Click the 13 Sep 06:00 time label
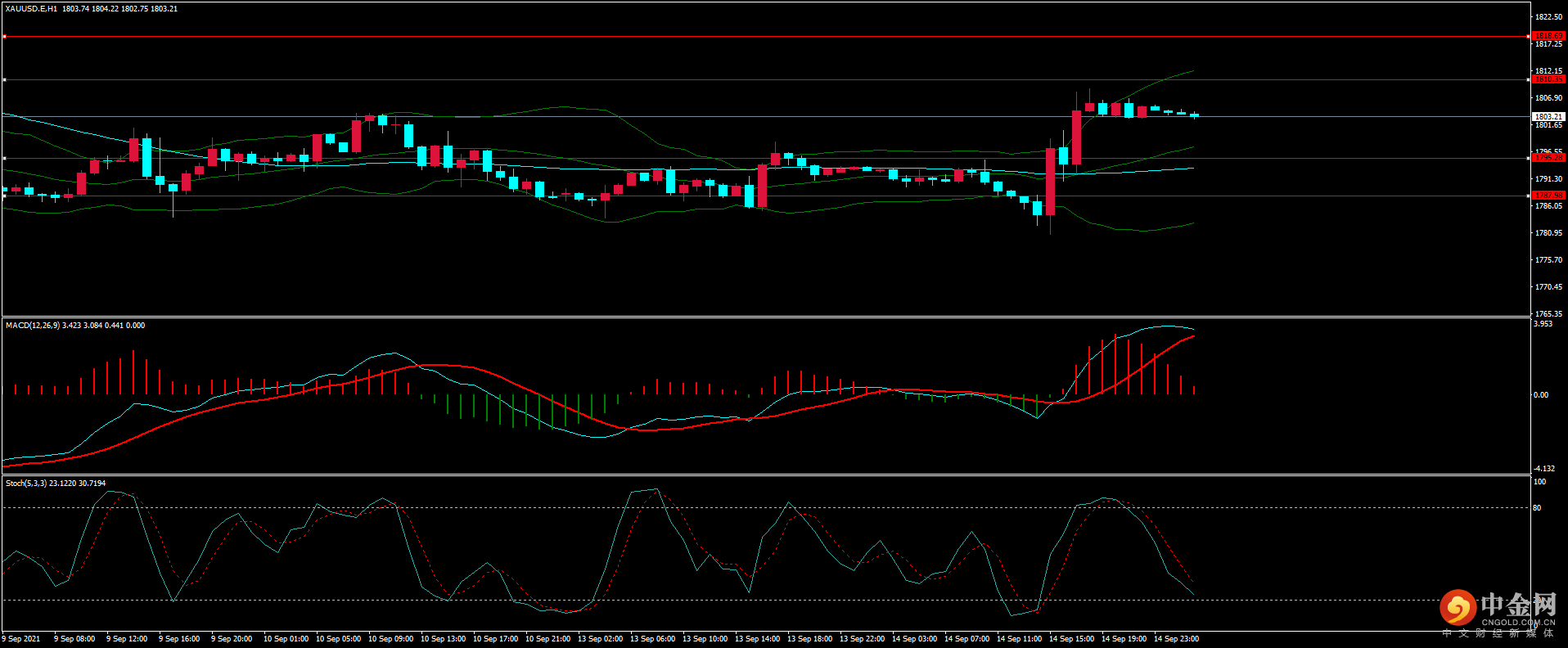This screenshot has height=648, width=1568. pyautogui.click(x=653, y=639)
